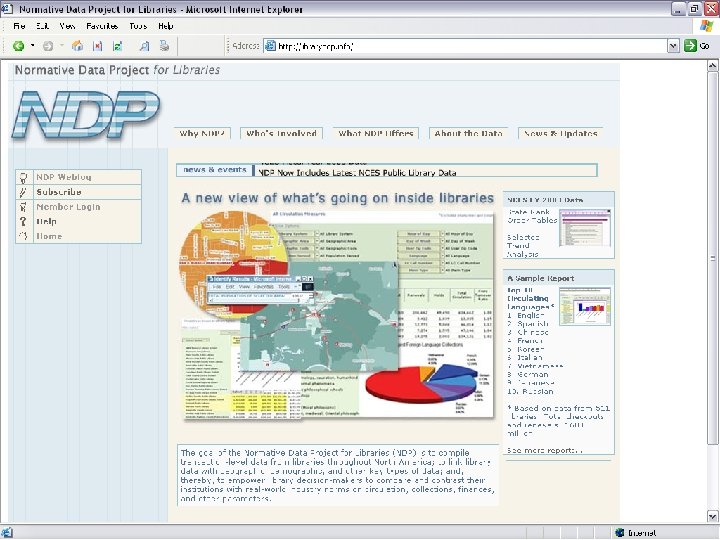720x540 pixels.
Task: Click the NCES Public Library Data headline
Action: pyautogui.click(x=357, y=173)
